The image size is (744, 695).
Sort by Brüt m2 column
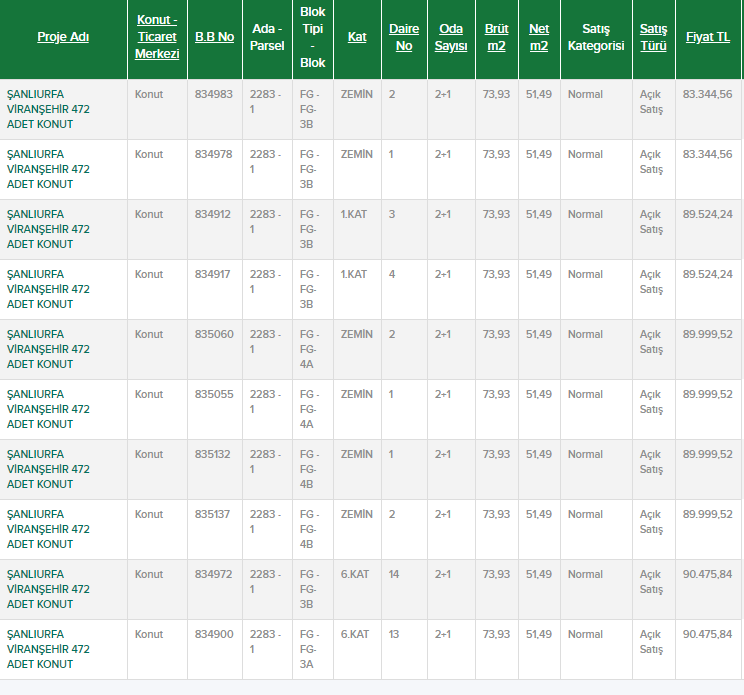point(496,37)
